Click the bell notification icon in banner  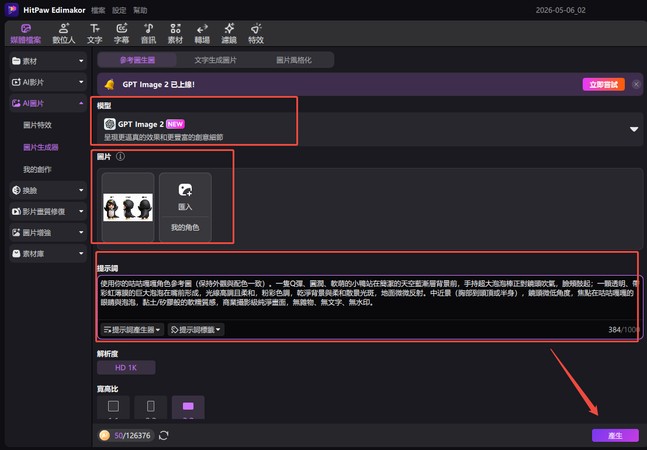[109, 84]
